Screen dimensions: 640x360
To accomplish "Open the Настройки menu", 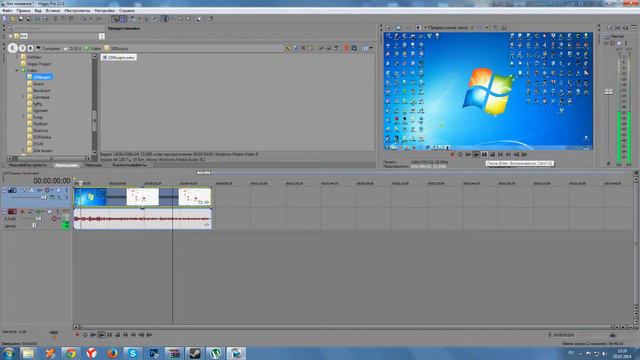I will point(104,10).
